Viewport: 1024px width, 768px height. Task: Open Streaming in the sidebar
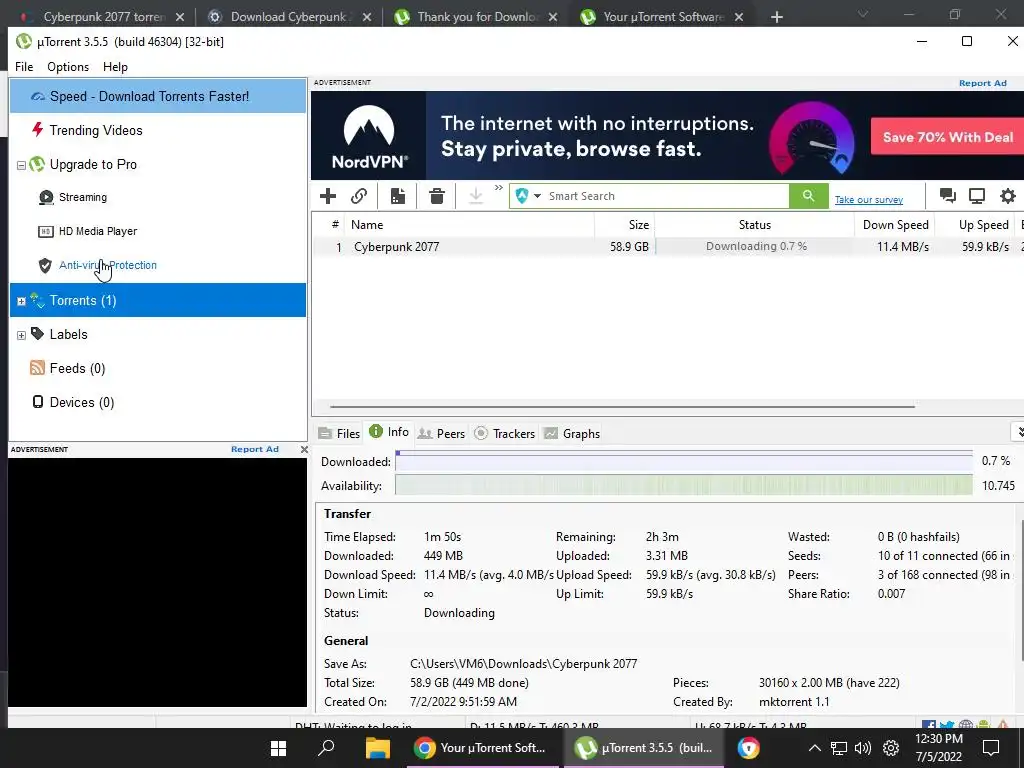[82, 197]
